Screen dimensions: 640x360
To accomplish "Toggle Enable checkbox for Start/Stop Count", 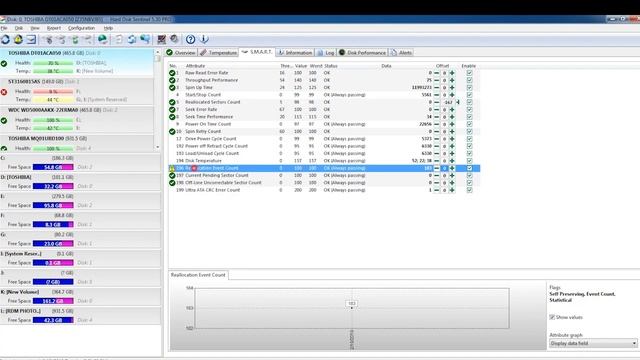I will click(x=469, y=95).
